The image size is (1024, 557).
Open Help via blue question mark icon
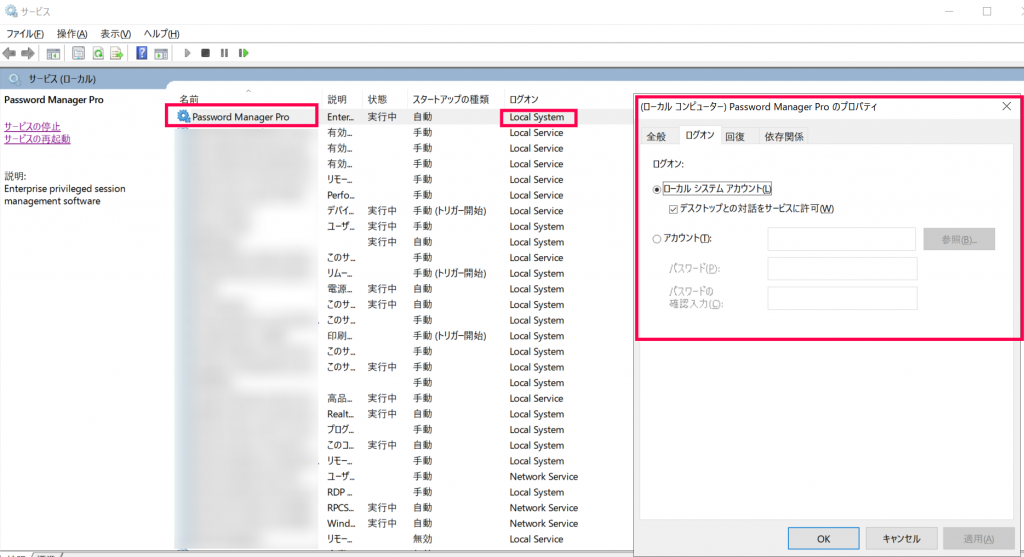(x=142, y=53)
